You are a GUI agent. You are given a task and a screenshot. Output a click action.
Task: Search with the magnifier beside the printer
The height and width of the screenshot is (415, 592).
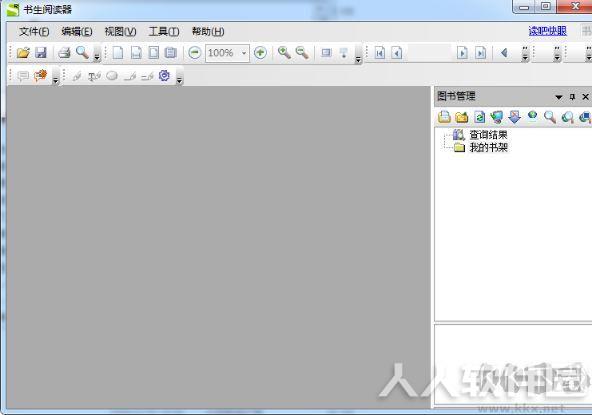tap(82, 52)
